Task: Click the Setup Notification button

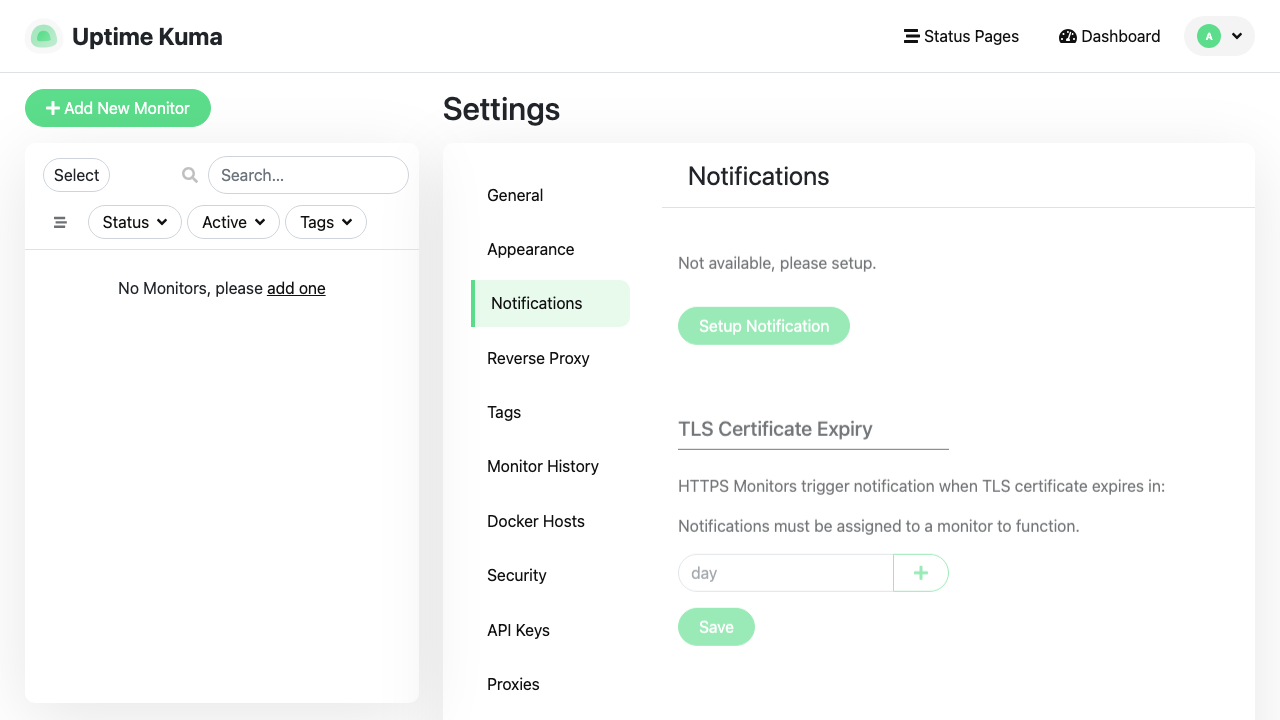Action: pyautogui.click(x=764, y=326)
